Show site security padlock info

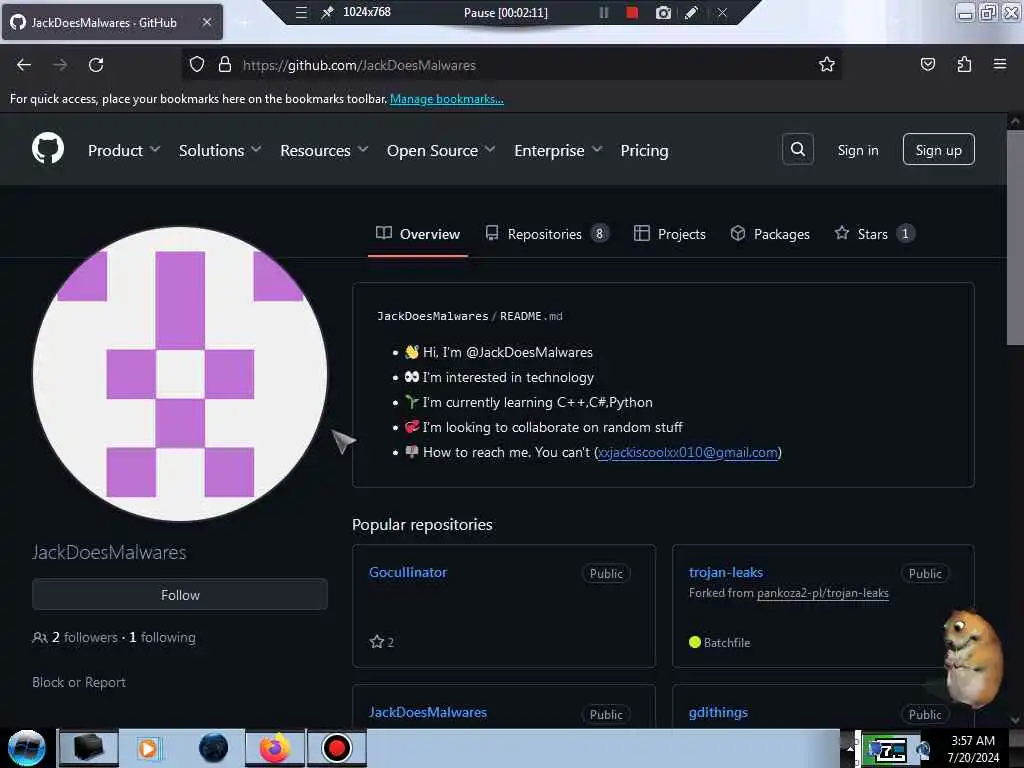pos(225,65)
